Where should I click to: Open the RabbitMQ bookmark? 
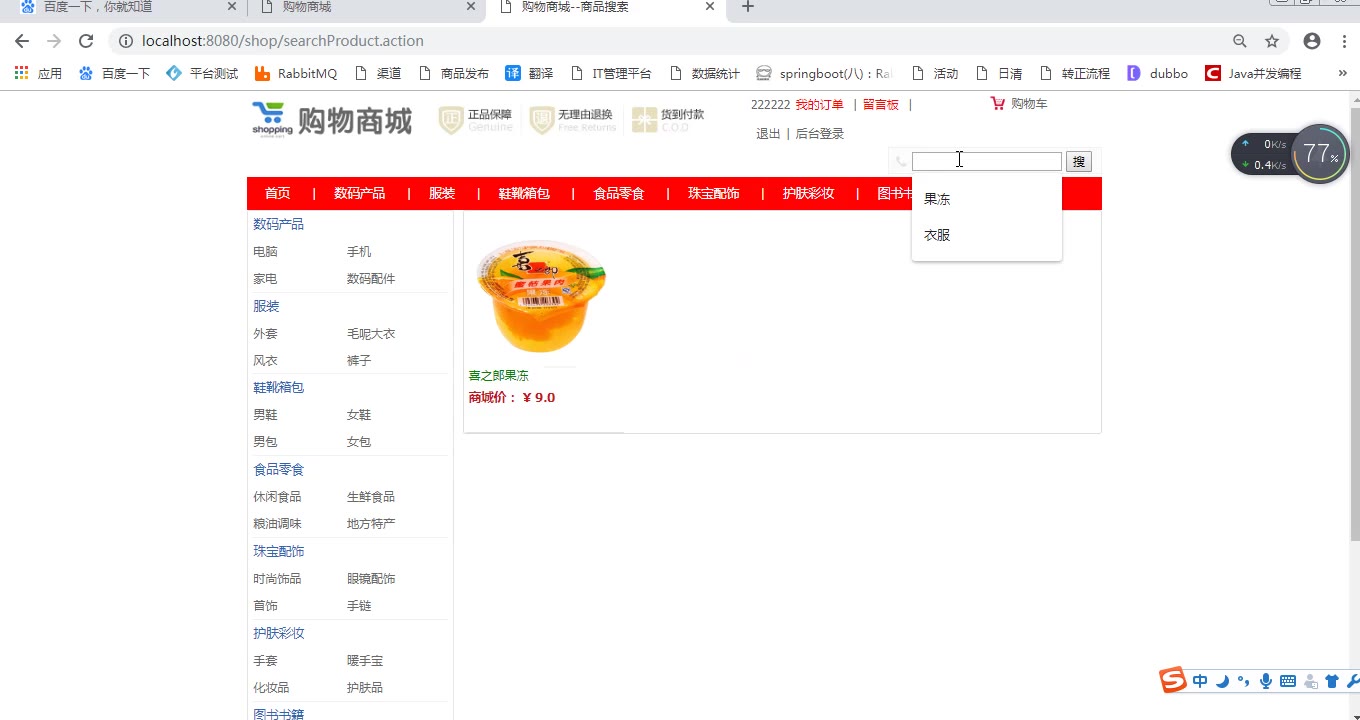tap(296, 73)
